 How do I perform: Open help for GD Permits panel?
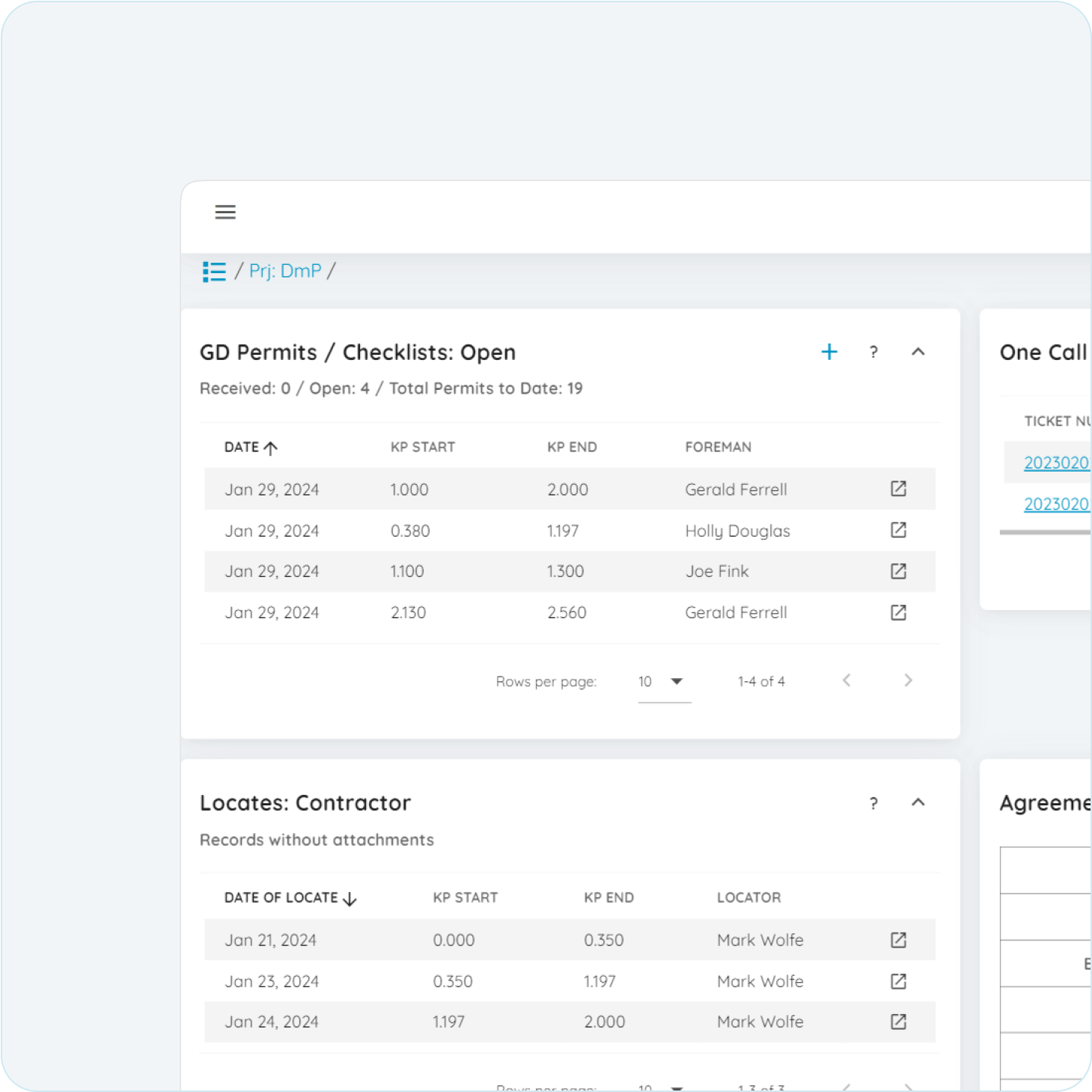click(x=873, y=353)
